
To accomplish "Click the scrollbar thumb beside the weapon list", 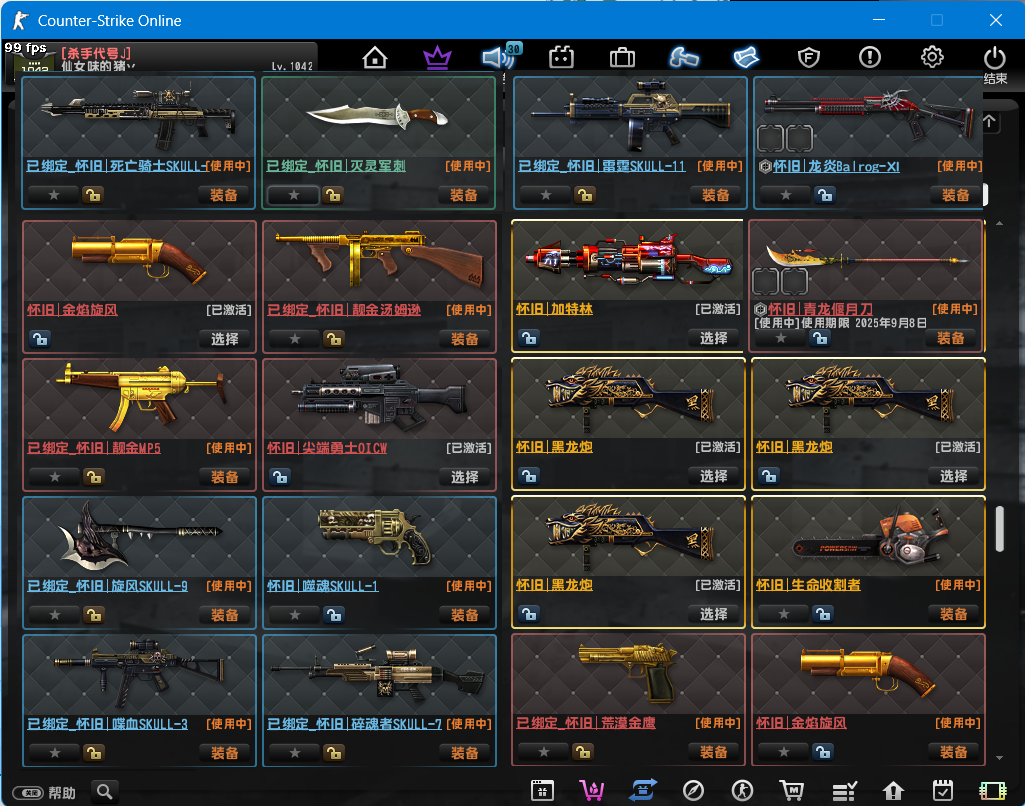I will [x=1000, y=529].
